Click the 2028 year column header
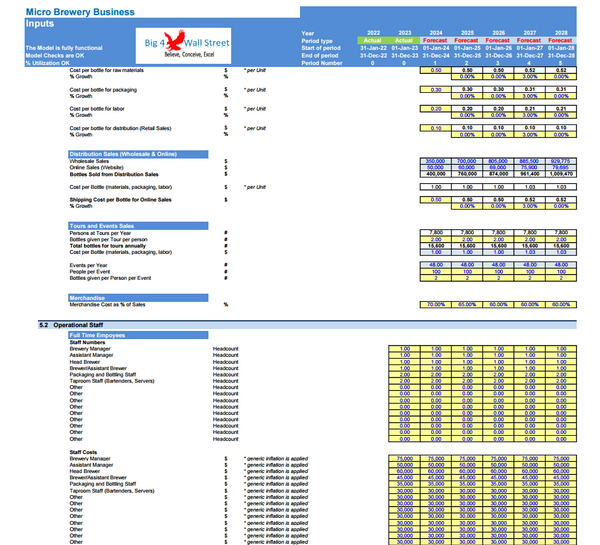This screenshot has height=545, width=600. pos(560,32)
